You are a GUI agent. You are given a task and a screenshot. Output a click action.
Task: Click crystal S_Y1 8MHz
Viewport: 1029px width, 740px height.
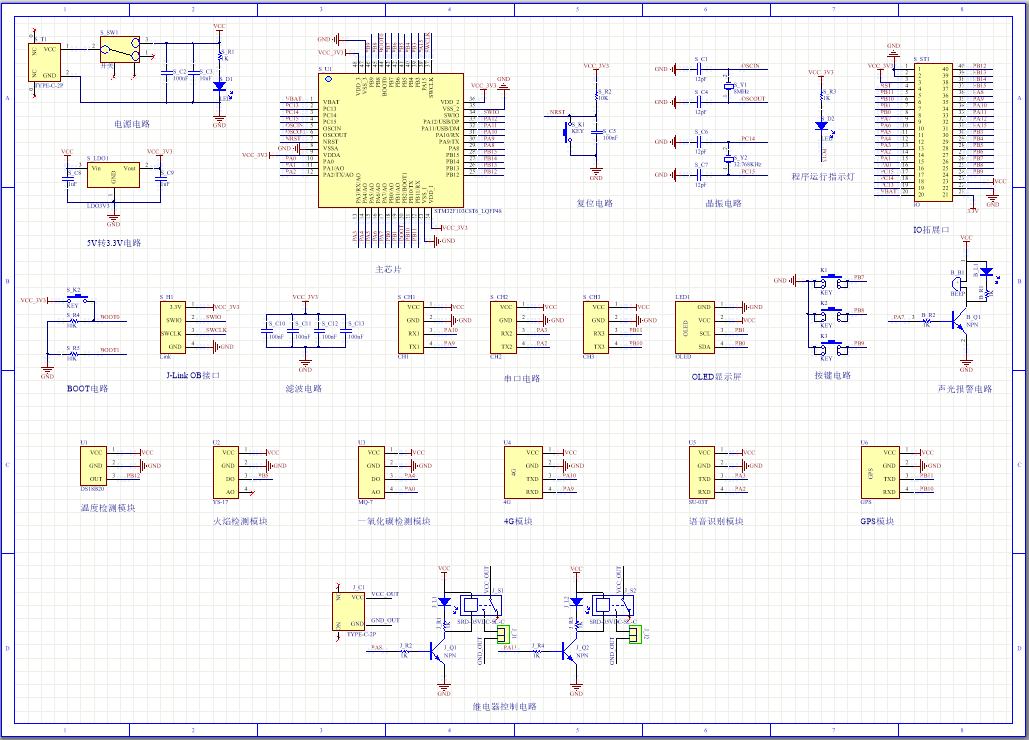[728, 86]
